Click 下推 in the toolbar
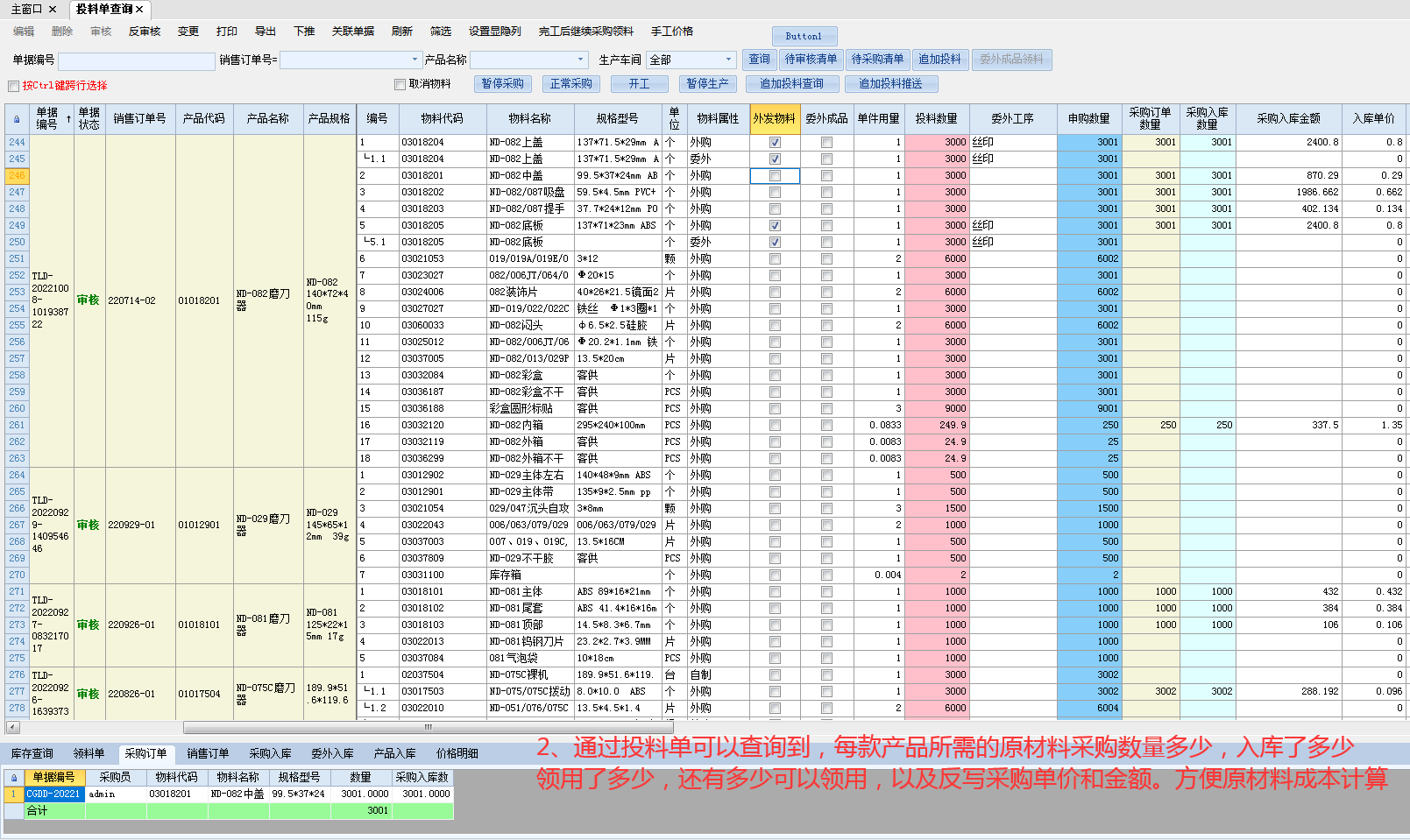1410x840 pixels. tap(304, 32)
